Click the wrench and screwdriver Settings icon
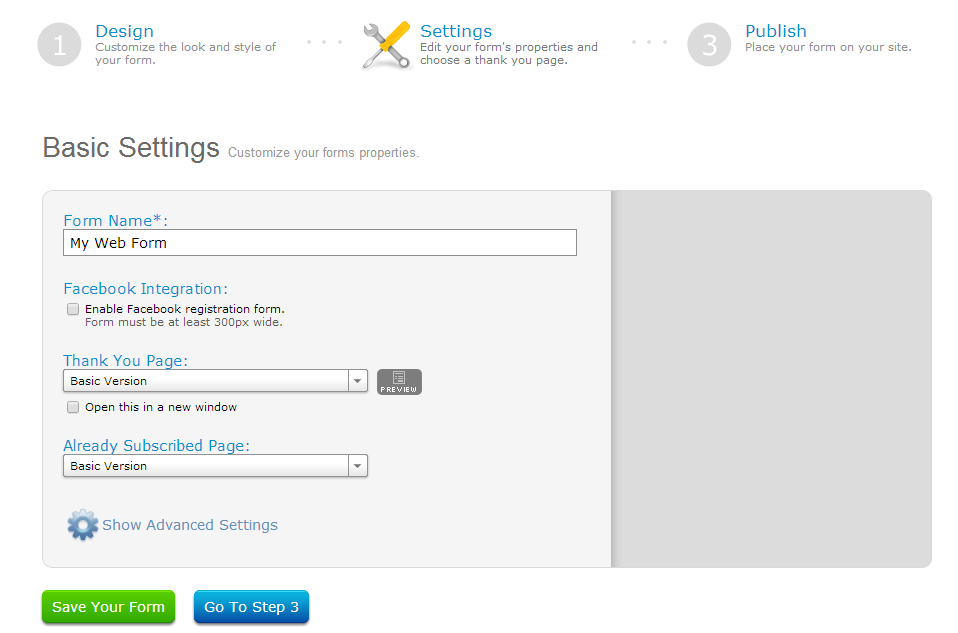The height and width of the screenshot is (633, 958). click(x=386, y=45)
